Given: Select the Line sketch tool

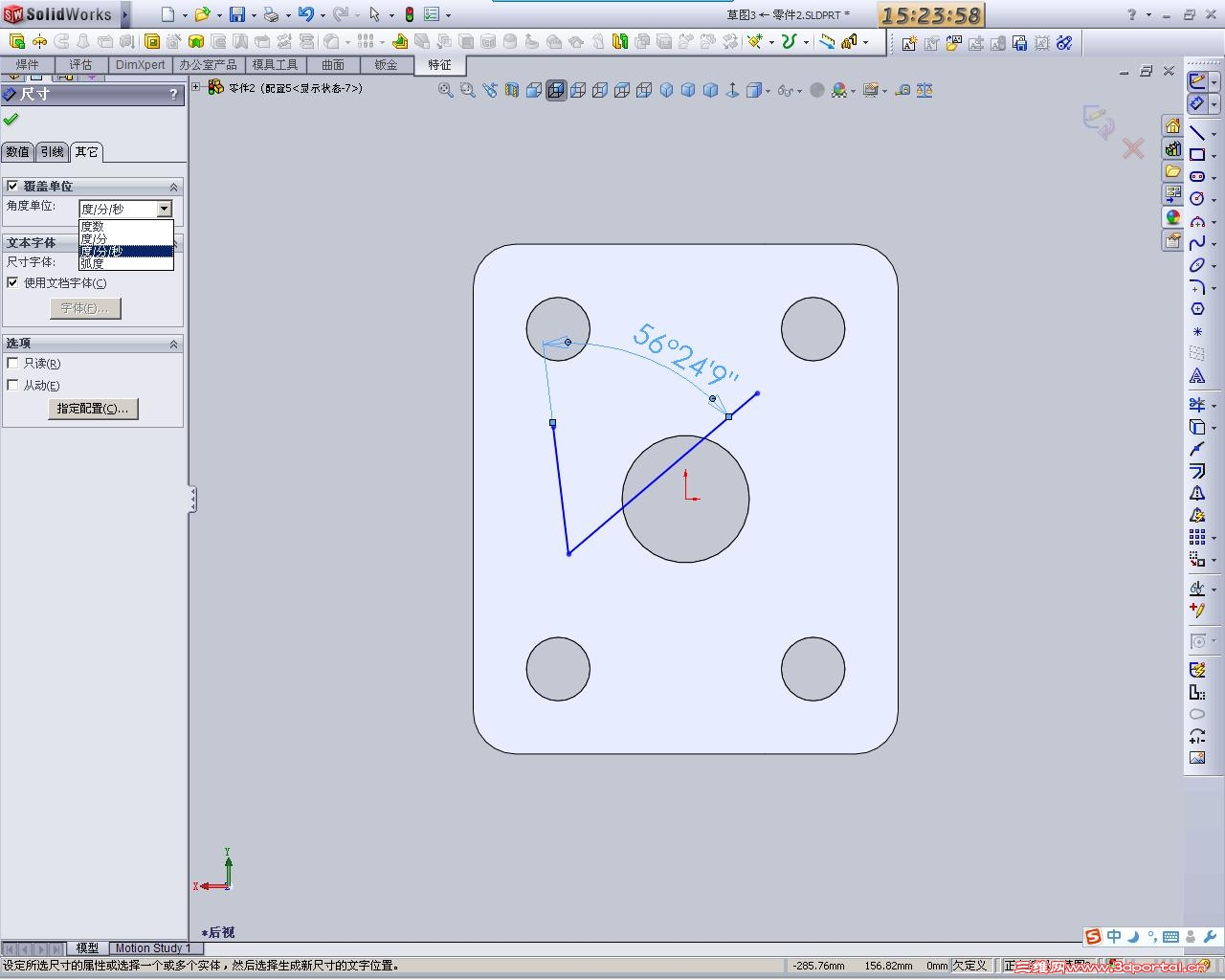Looking at the screenshot, I should point(1197,132).
